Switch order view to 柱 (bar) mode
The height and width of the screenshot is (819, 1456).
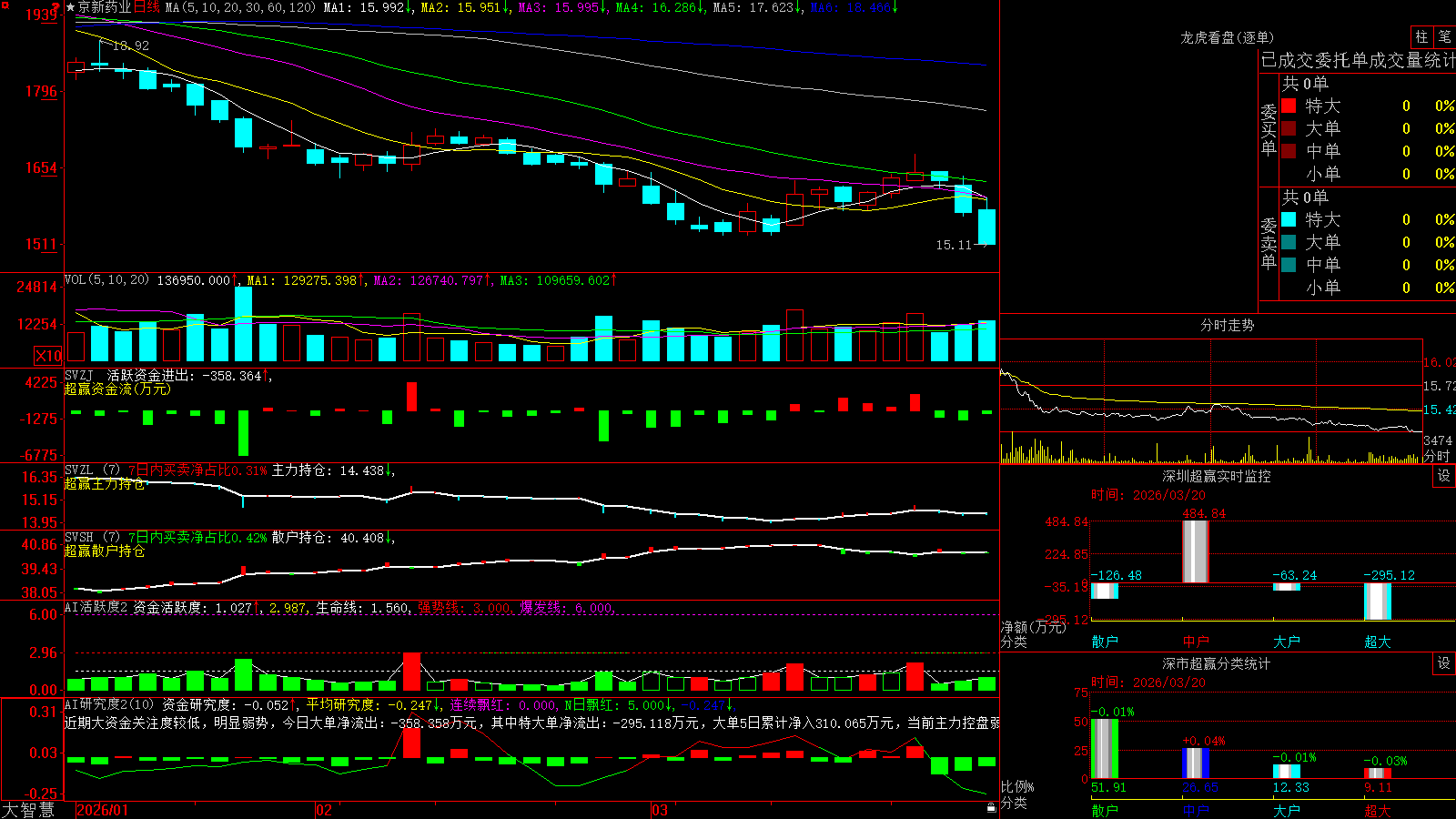[1421, 36]
